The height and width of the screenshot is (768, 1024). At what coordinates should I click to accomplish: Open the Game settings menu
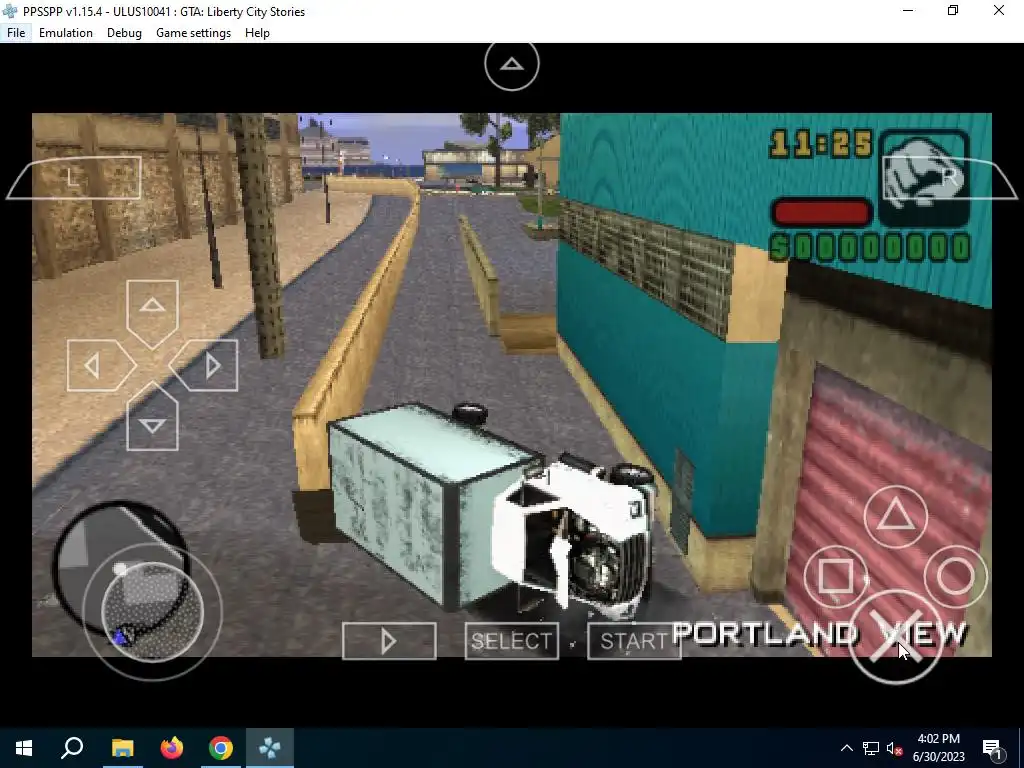pos(193,33)
